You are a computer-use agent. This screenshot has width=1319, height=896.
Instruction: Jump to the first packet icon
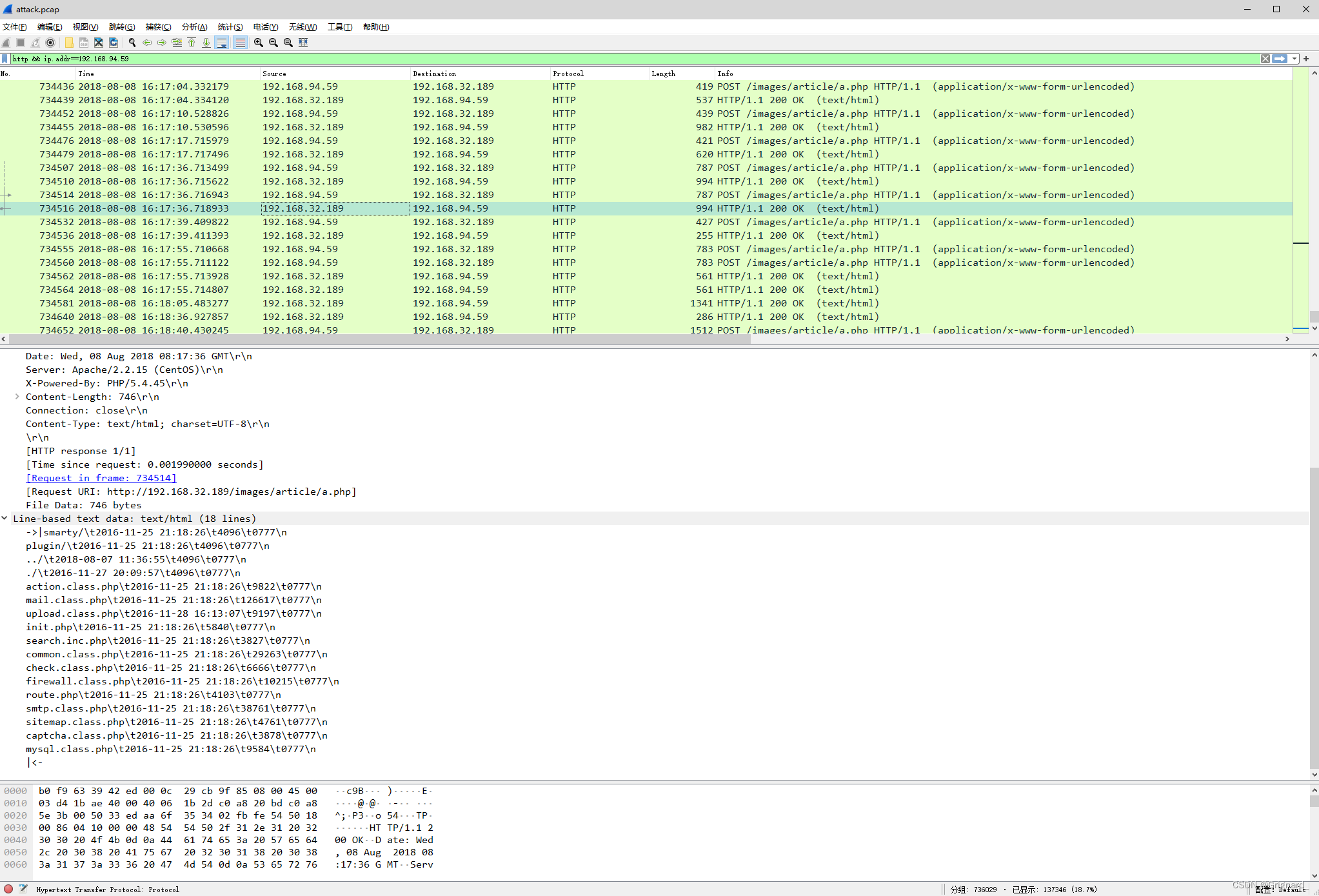tap(192, 43)
